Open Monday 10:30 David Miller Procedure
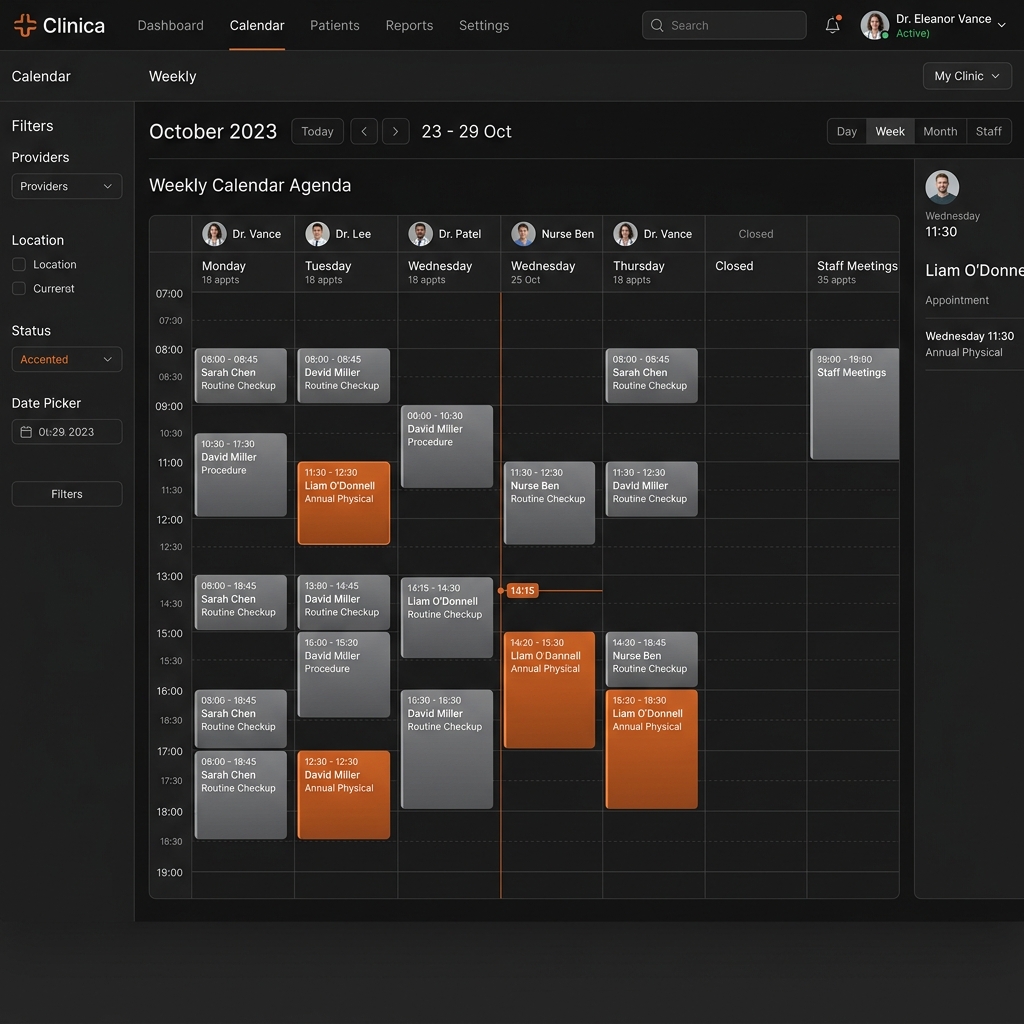Viewport: 1024px width, 1024px height. (x=240, y=475)
